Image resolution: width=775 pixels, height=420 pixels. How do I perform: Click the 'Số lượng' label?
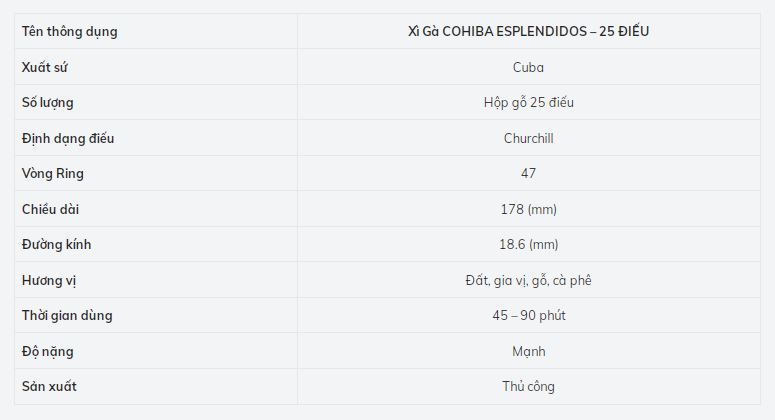tap(48, 103)
